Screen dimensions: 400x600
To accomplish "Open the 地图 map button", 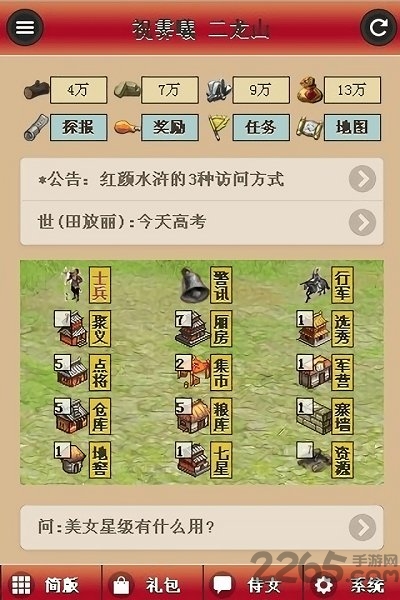I will coord(353,127).
